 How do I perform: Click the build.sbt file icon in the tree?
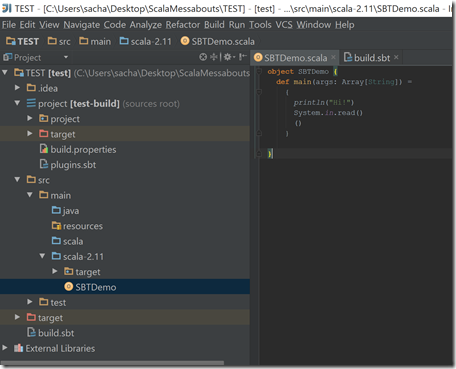pyautogui.click(x=31, y=333)
